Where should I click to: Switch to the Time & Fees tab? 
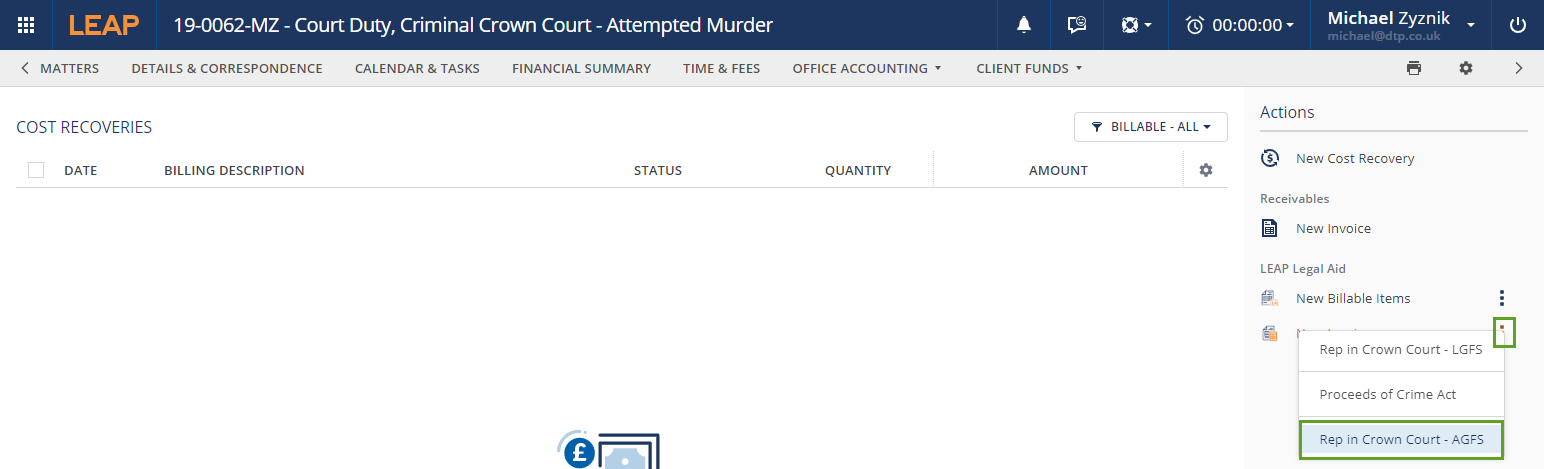pos(721,68)
